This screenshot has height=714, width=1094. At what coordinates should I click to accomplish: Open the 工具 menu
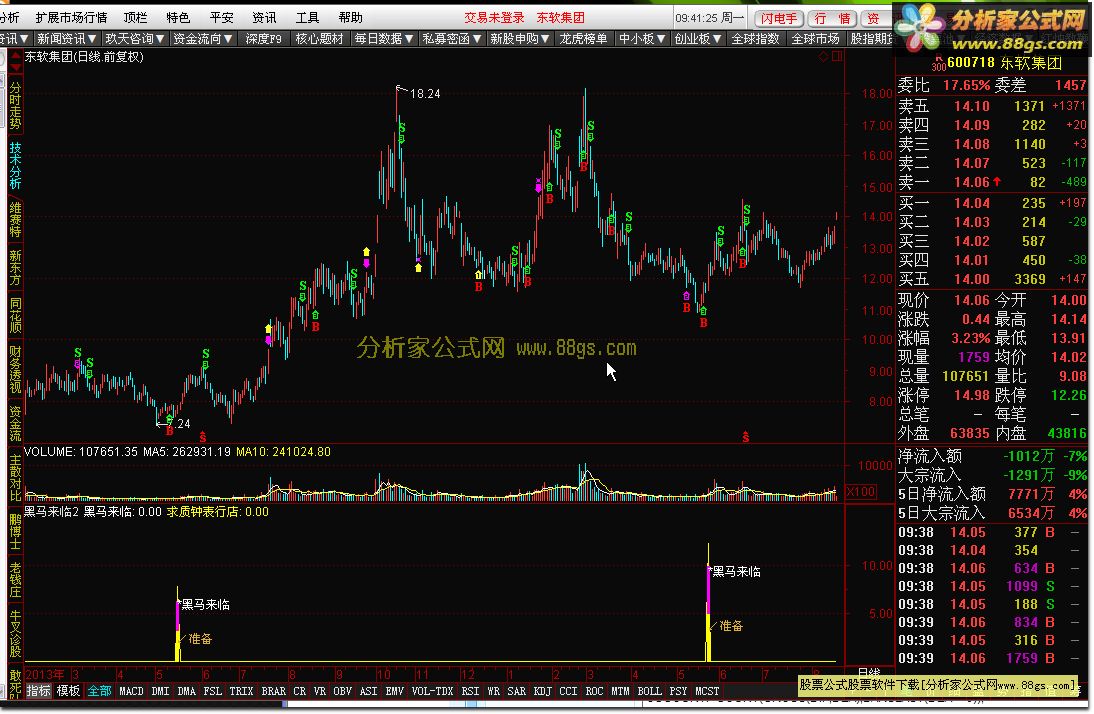point(307,17)
